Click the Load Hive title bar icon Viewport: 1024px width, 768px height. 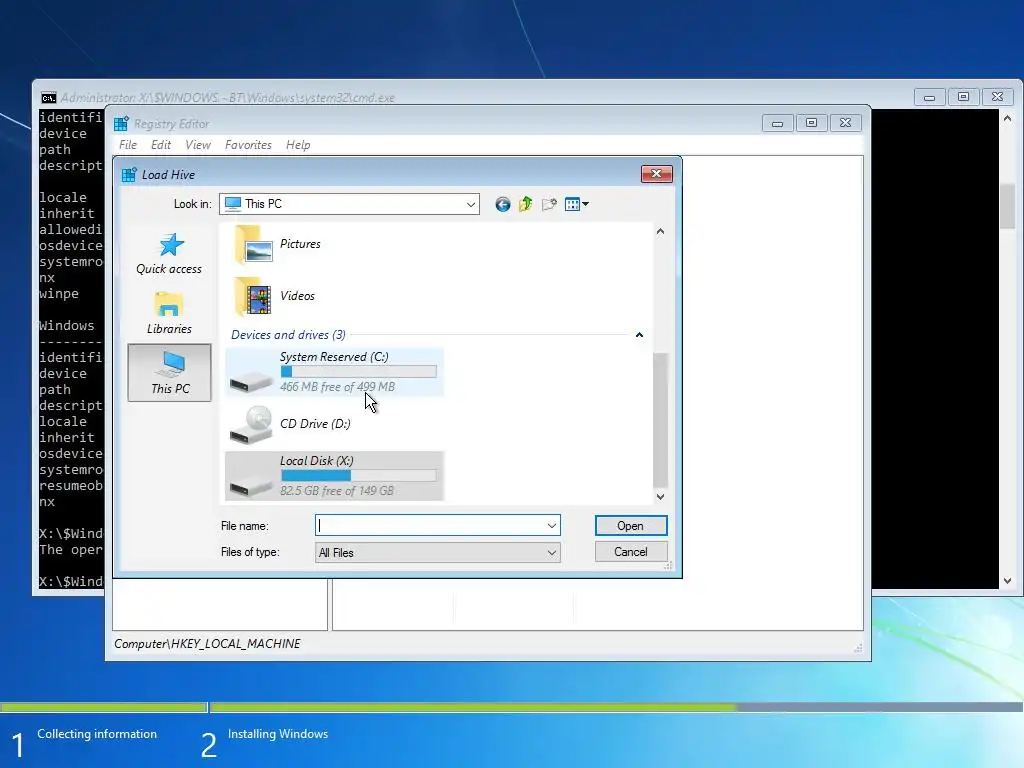click(x=129, y=174)
